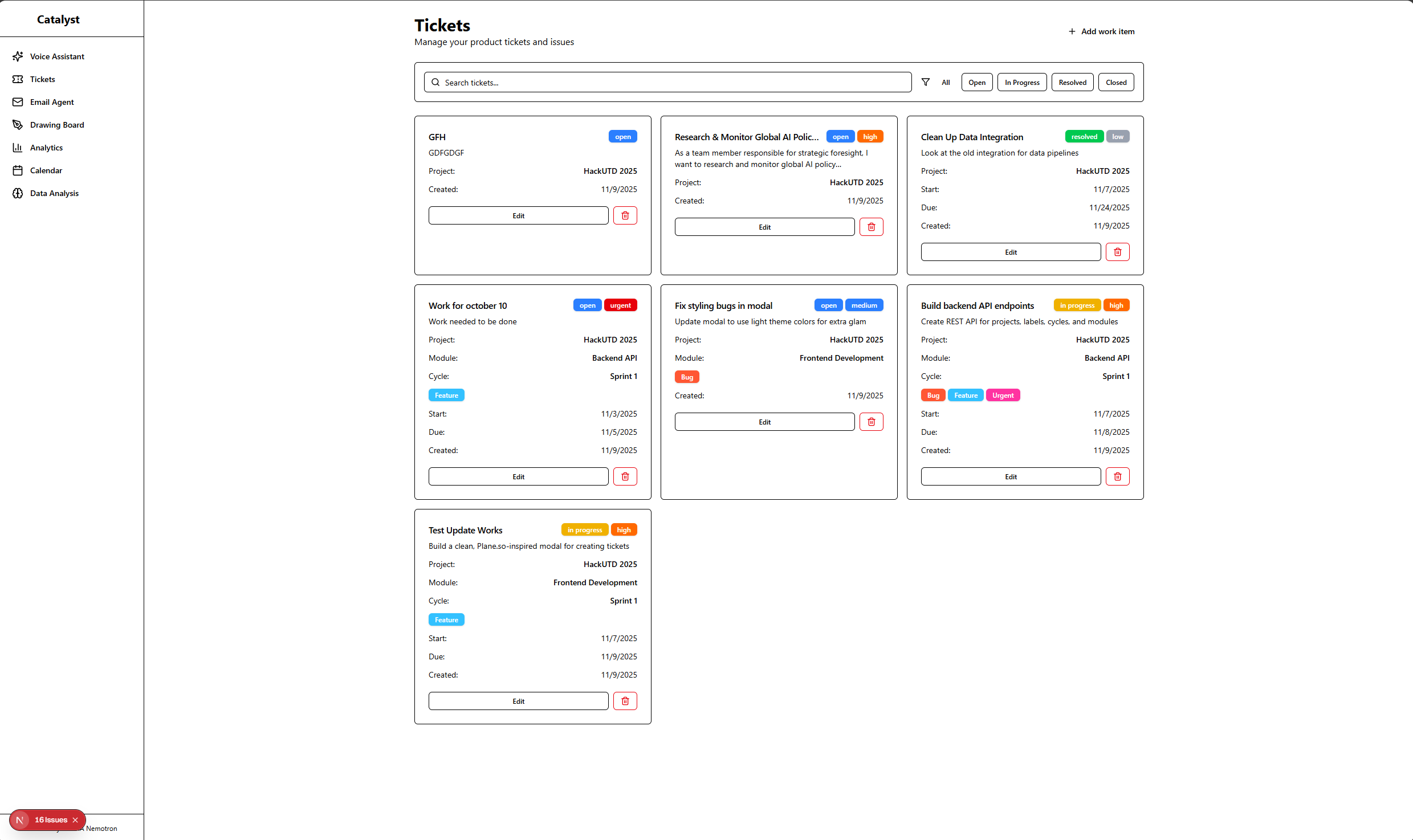Show only Resolved tickets

tap(1072, 82)
